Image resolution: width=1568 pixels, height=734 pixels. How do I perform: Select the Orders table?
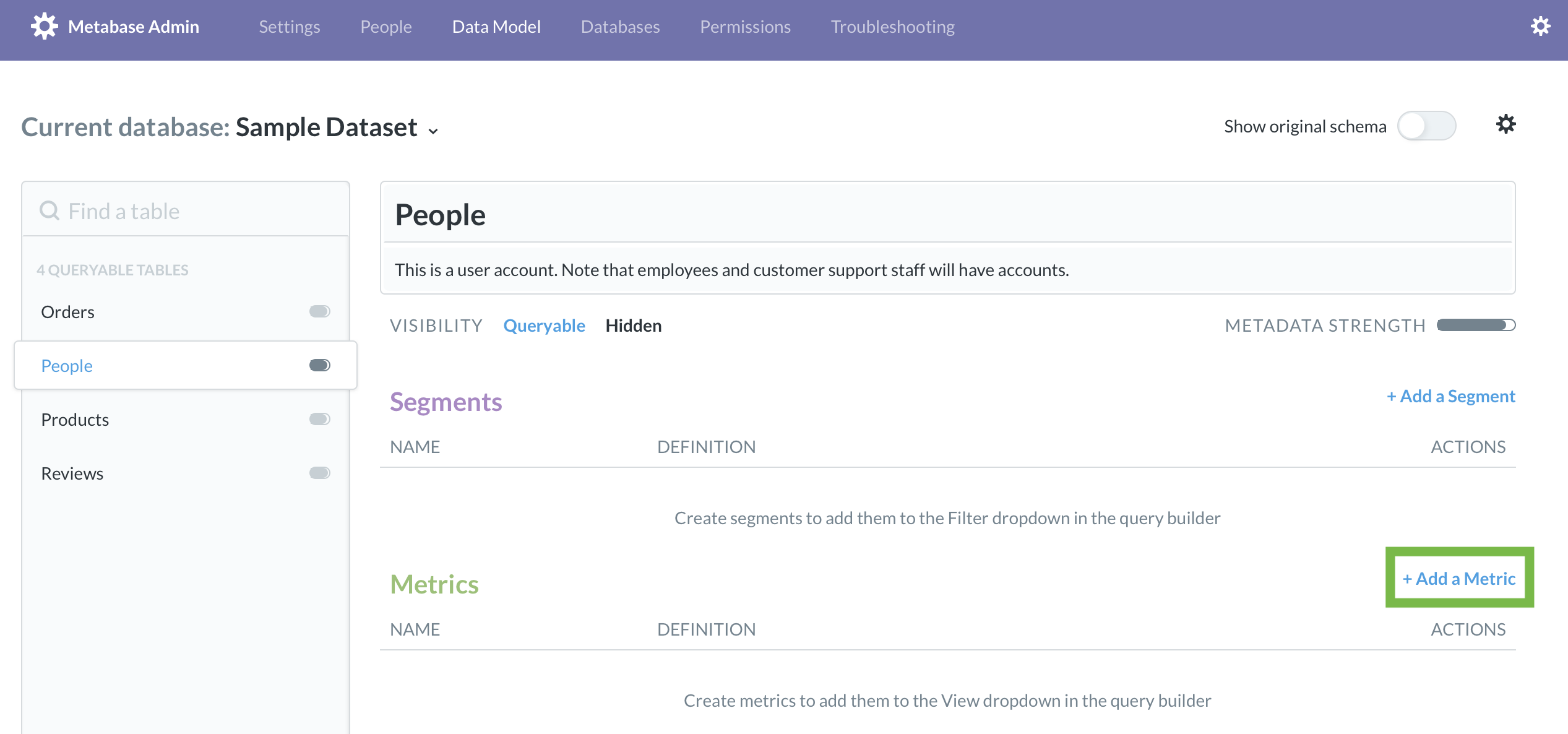[x=186, y=311]
